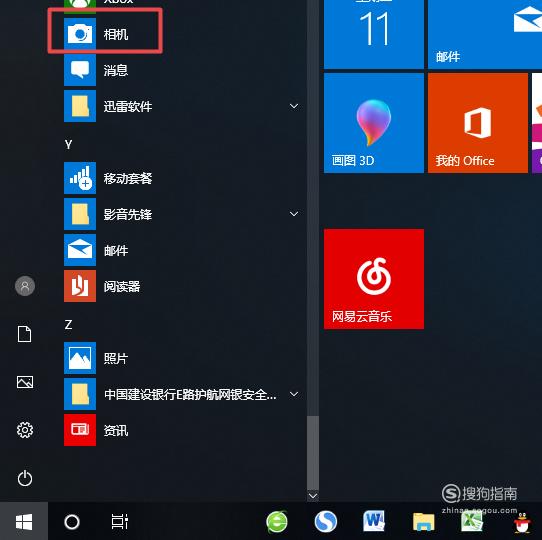The width and height of the screenshot is (542, 540).
Task: Open the 消息 messaging app icon
Action: coord(80,70)
